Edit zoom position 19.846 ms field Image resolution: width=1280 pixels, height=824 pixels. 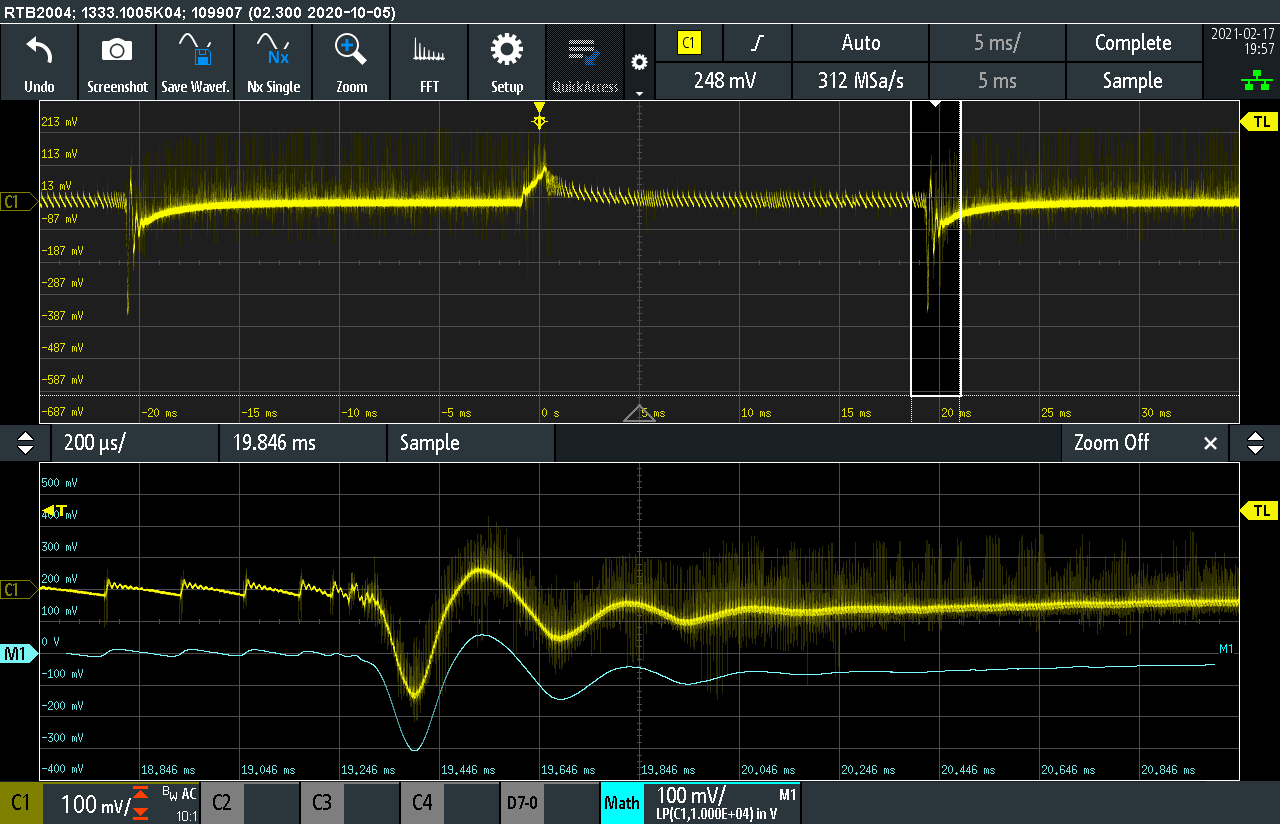pyautogui.click(x=303, y=443)
